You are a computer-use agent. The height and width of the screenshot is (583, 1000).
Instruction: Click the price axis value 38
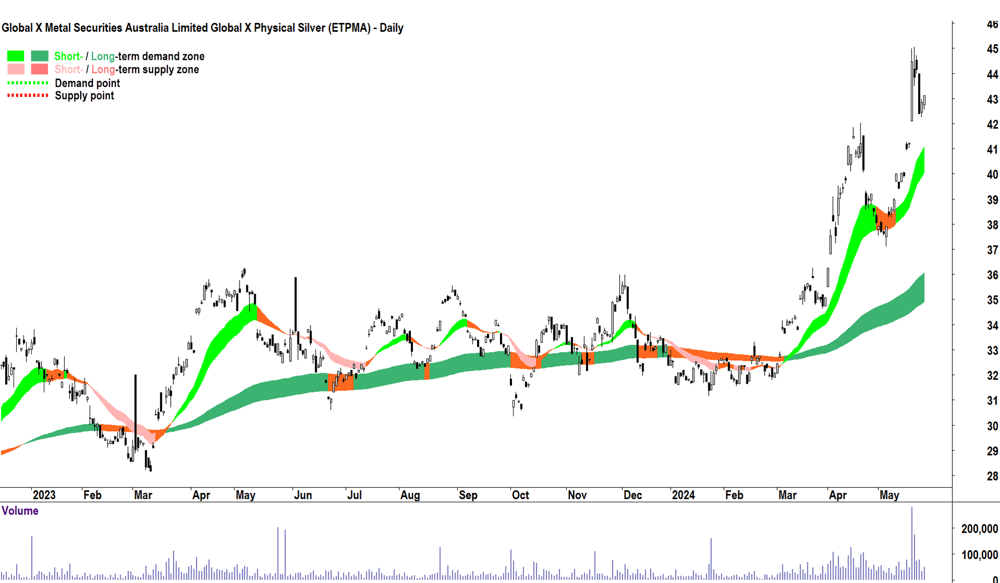click(x=992, y=225)
